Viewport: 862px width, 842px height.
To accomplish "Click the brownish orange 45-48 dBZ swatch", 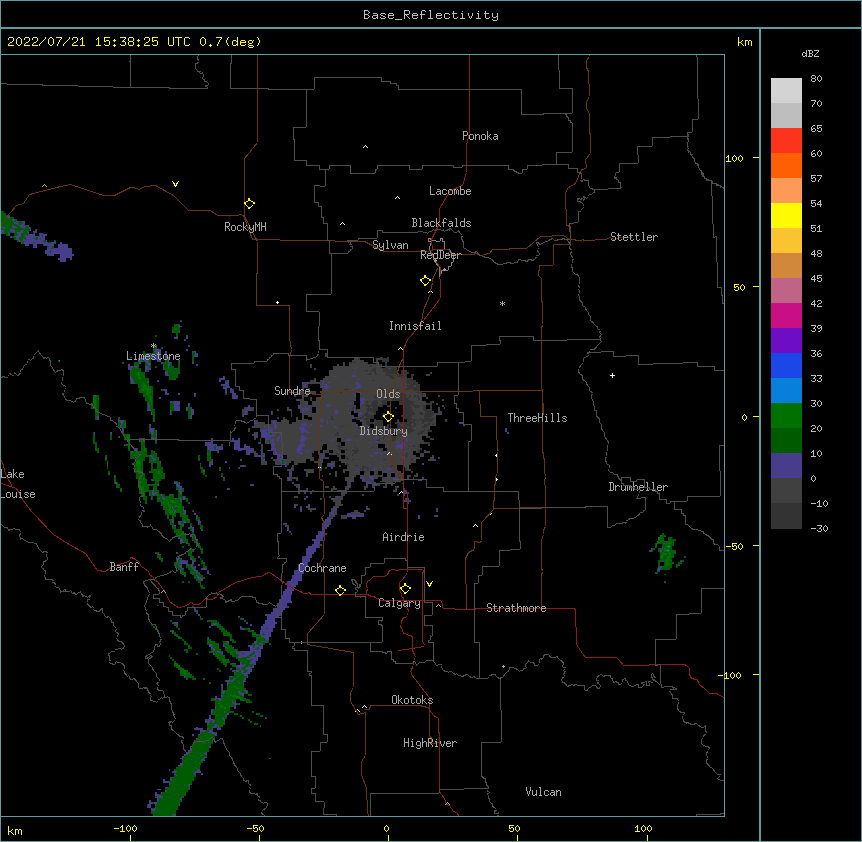I will tap(786, 265).
